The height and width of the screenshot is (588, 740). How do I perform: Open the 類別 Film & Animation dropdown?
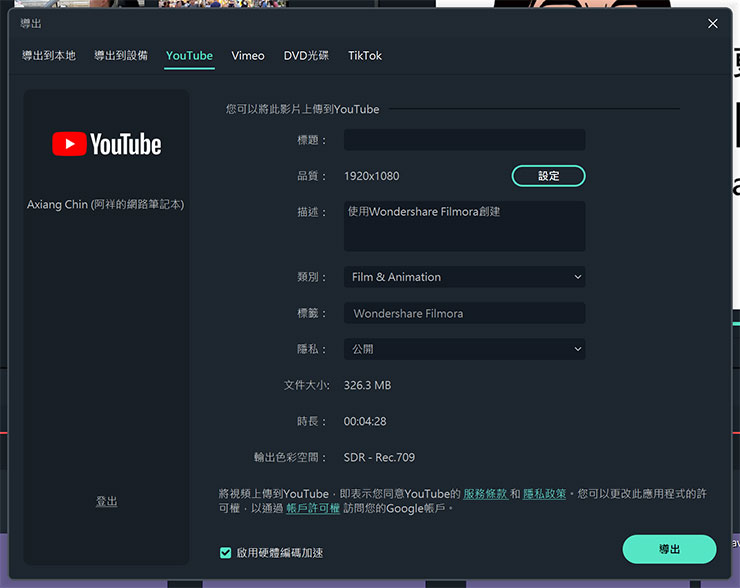tap(464, 277)
